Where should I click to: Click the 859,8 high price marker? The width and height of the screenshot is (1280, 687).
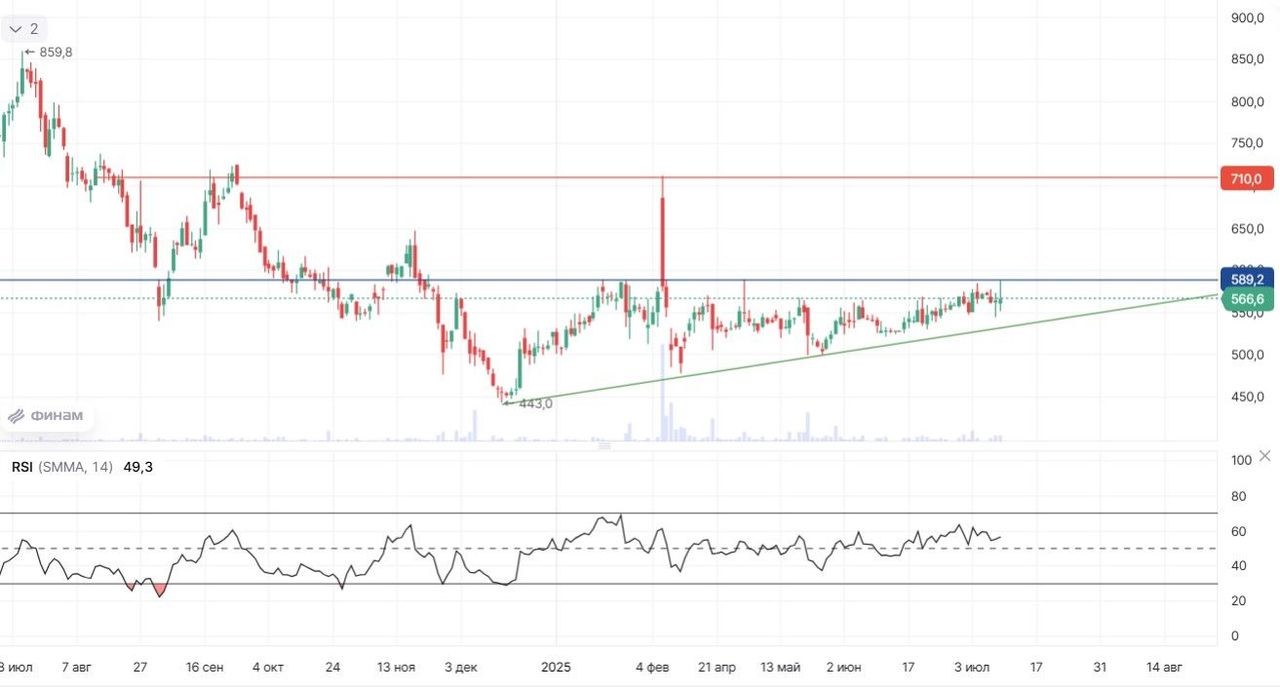click(x=52, y=52)
